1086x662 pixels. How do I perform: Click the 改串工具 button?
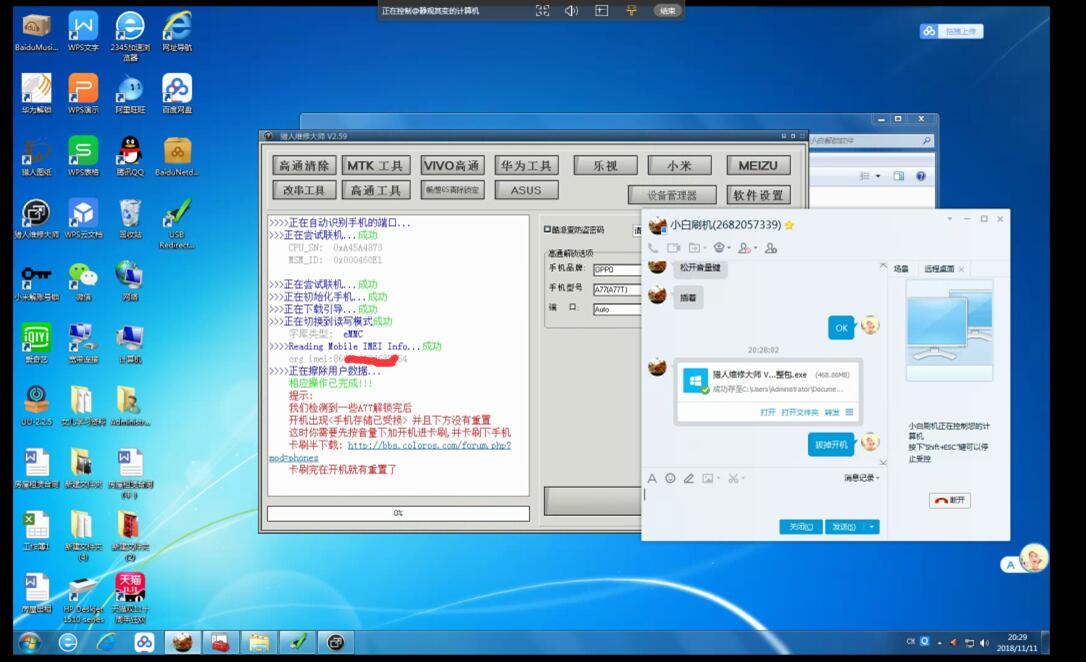coord(304,190)
